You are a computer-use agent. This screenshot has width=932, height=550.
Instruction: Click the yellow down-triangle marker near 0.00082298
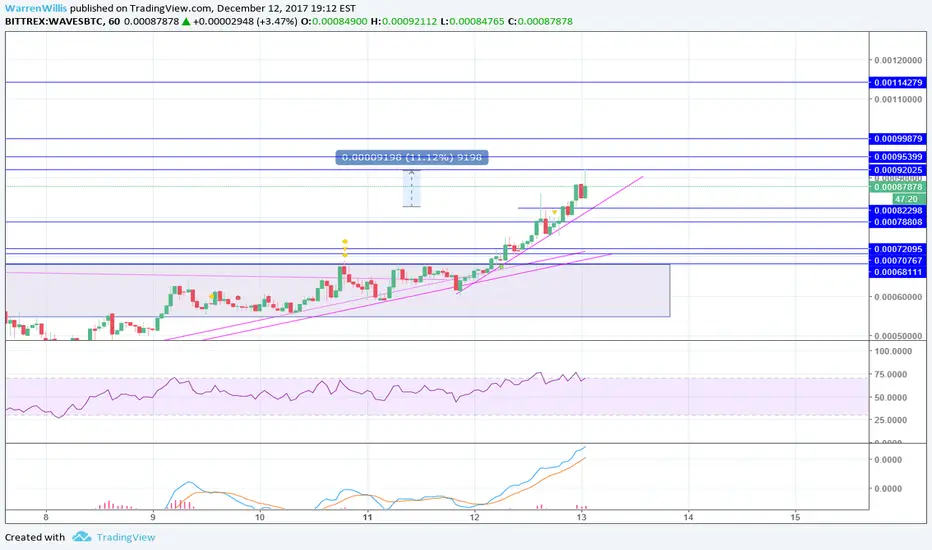coord(555,212)
